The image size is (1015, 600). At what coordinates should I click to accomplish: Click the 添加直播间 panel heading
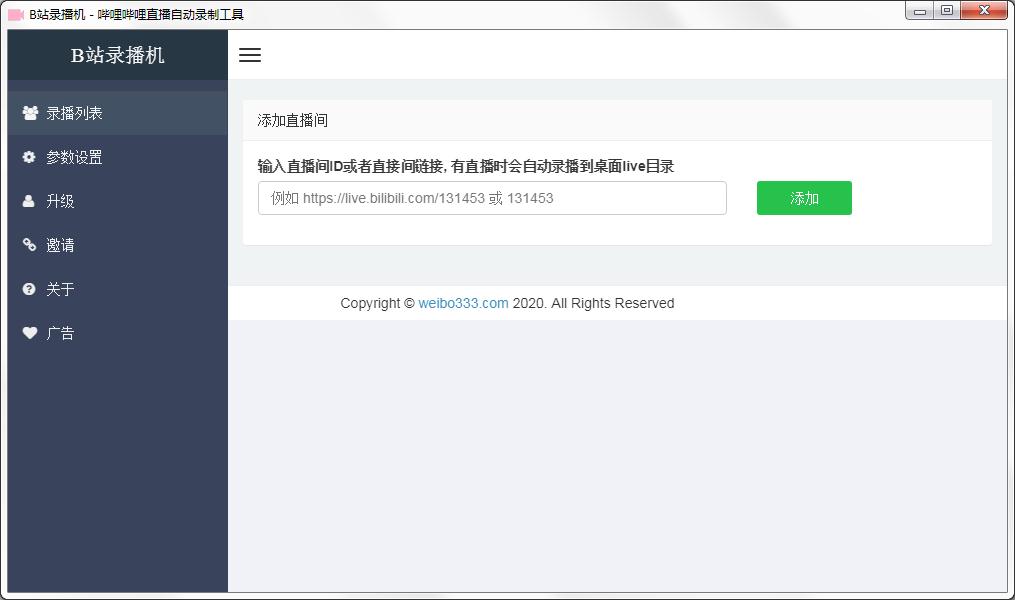tap(293, 120)
